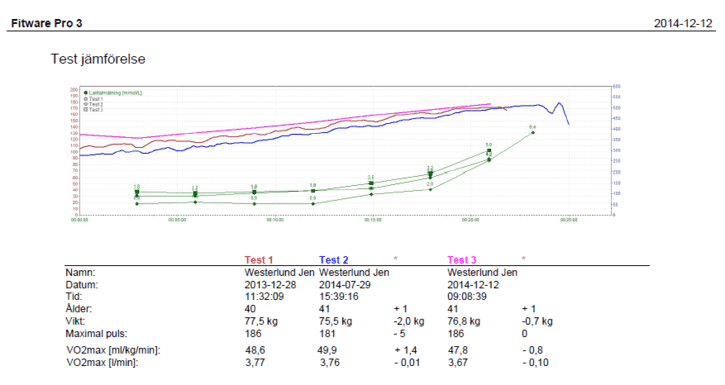This screenshot has width=725, height=385.
Task: Click the age value 40
Action: pyautogui.click(x=250, y=309)
